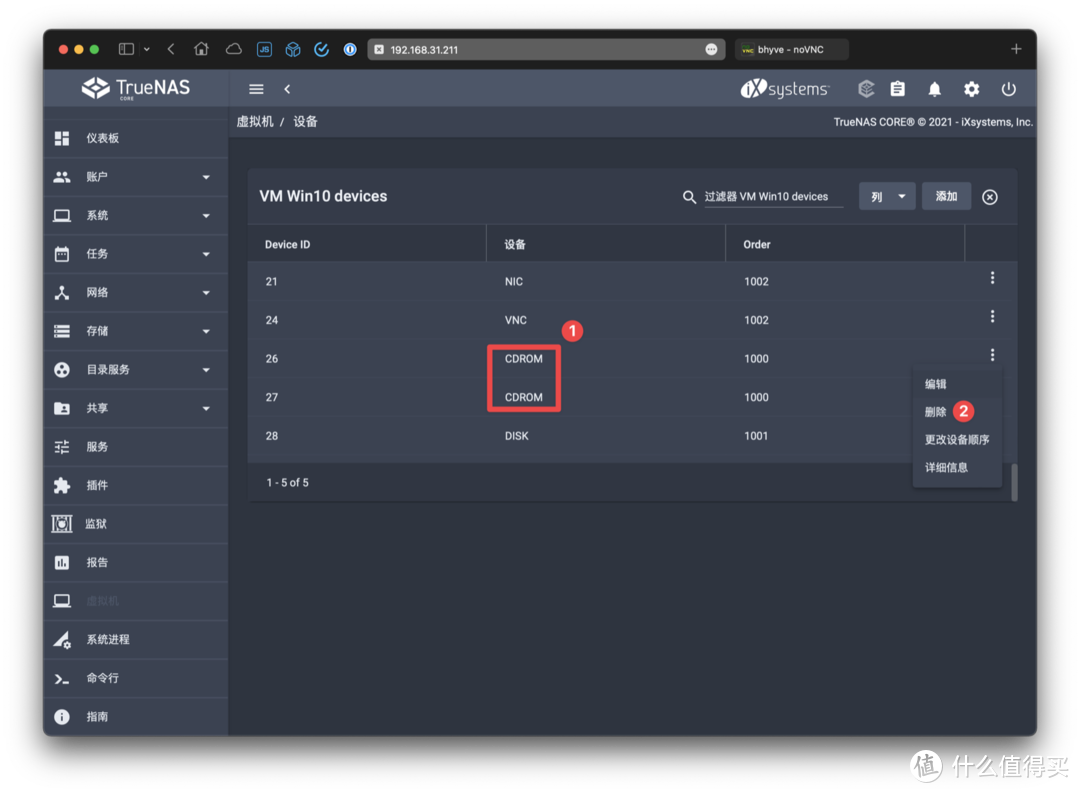The height and width of the screenshot is (793, 1080).
Task: Sort by Device ID column header
Action: pyautogui.click(x=287, y=245)
